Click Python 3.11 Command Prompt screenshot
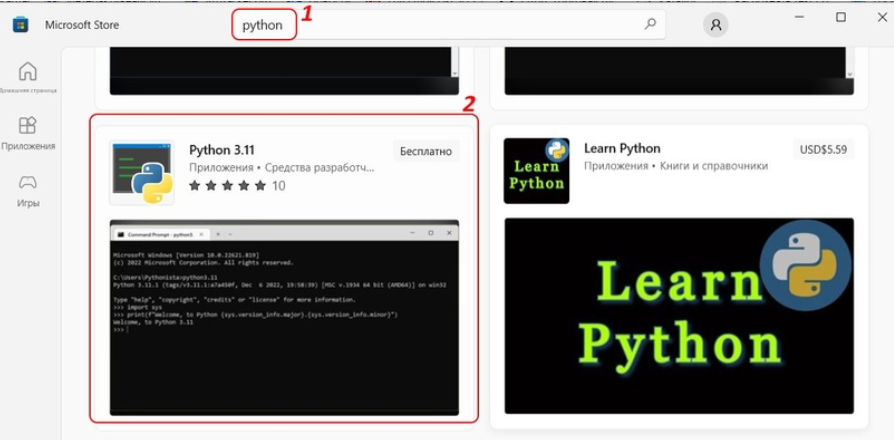894x440 pixels. point(284,317)
